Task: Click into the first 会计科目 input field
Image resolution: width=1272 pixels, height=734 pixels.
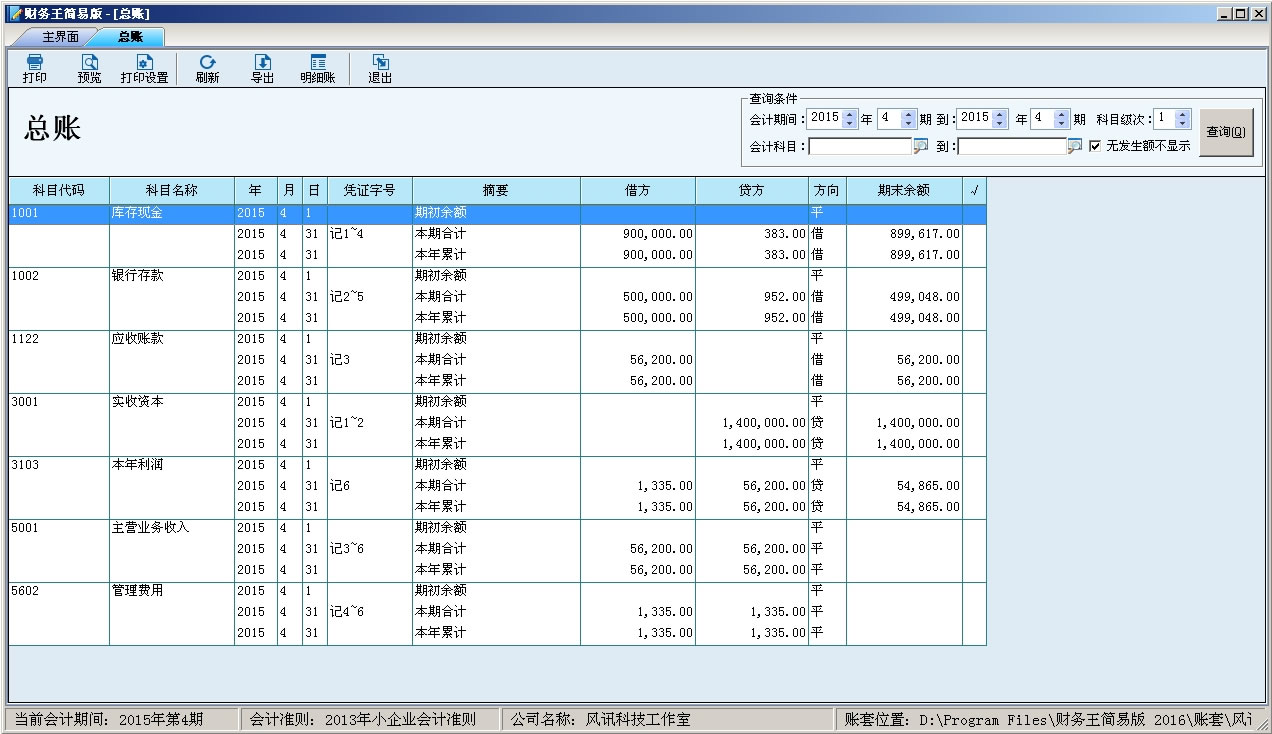Action: pos(860,146)
